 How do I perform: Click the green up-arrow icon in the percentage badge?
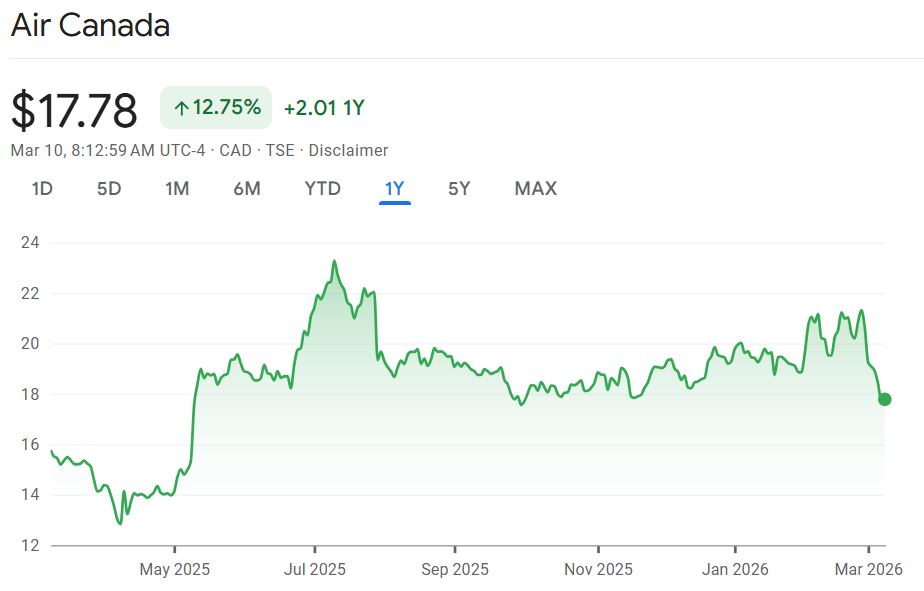point(181,108)
